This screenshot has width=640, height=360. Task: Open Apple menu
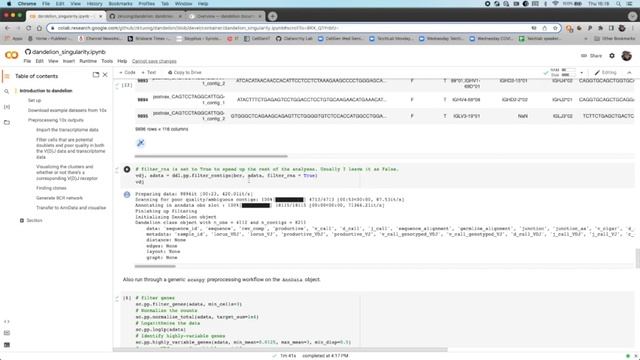coord(9,4)
